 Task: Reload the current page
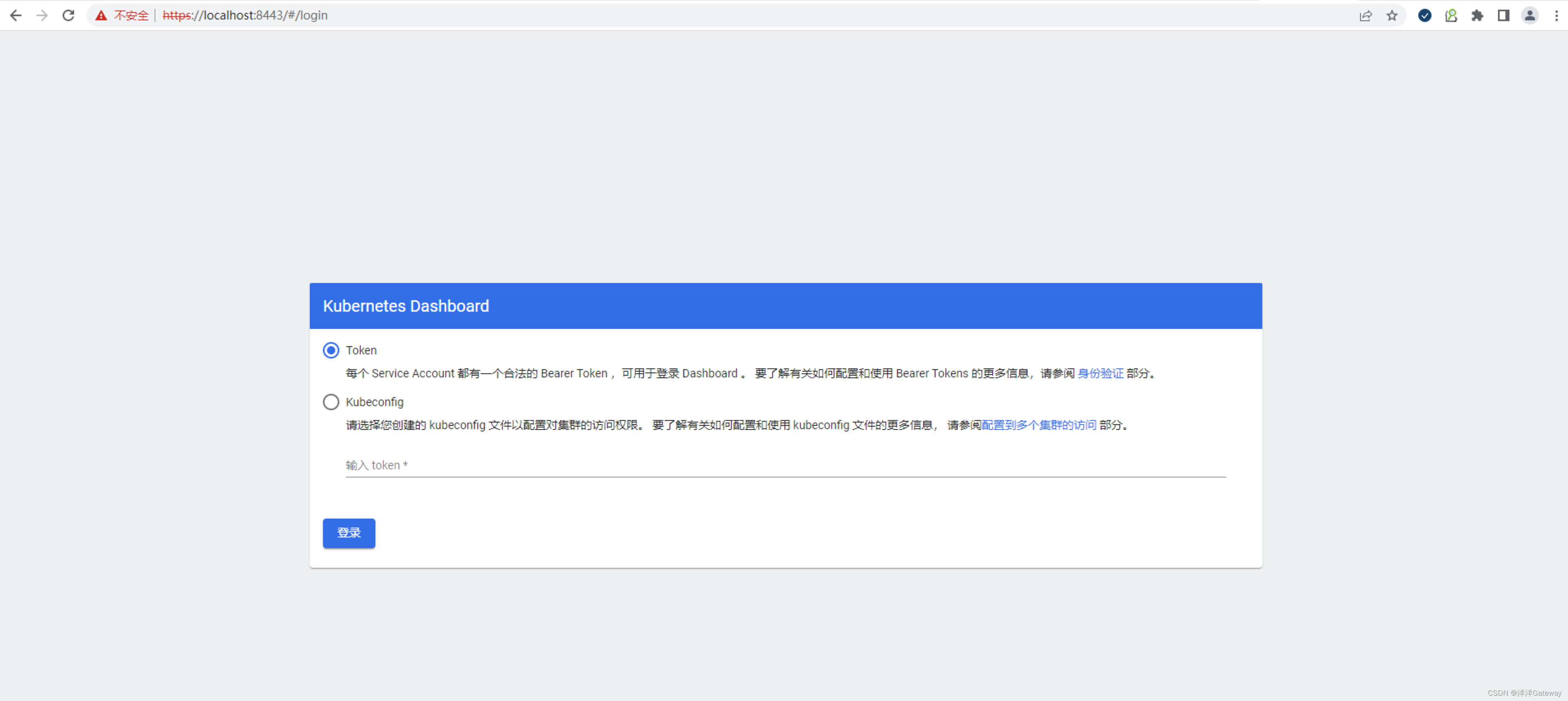[68, 15]
